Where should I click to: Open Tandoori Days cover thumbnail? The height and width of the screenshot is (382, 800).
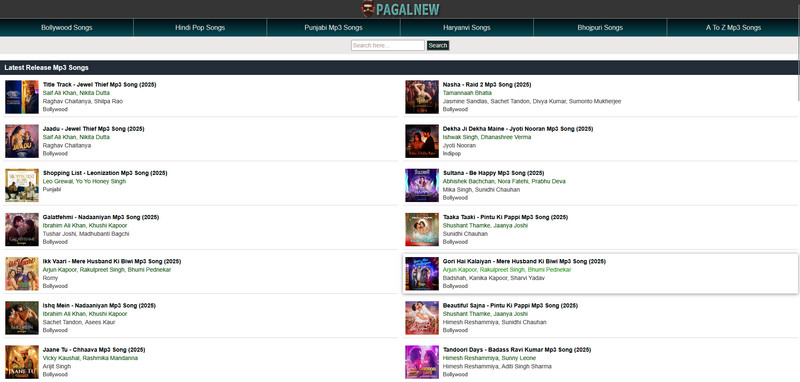(x=422, y=362)
